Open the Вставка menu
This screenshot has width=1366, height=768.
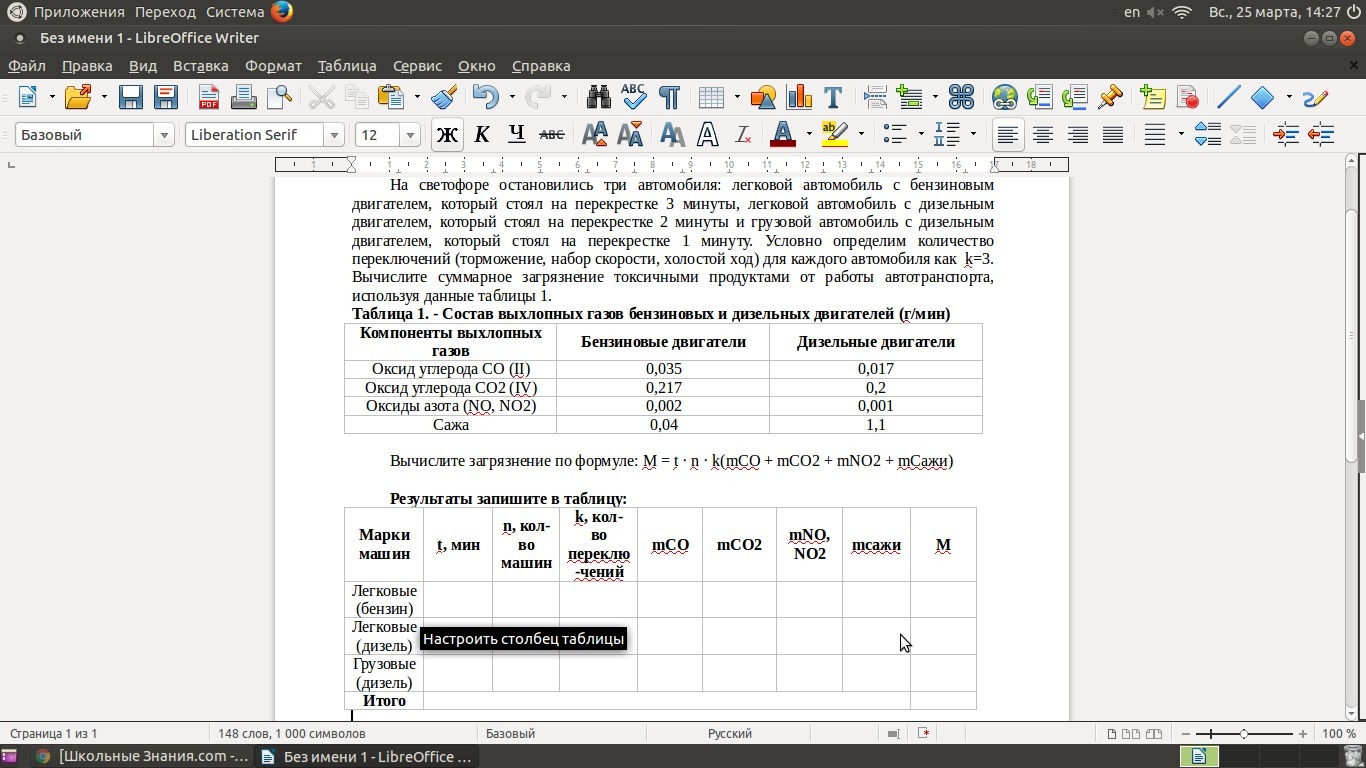tap(201, 66)
